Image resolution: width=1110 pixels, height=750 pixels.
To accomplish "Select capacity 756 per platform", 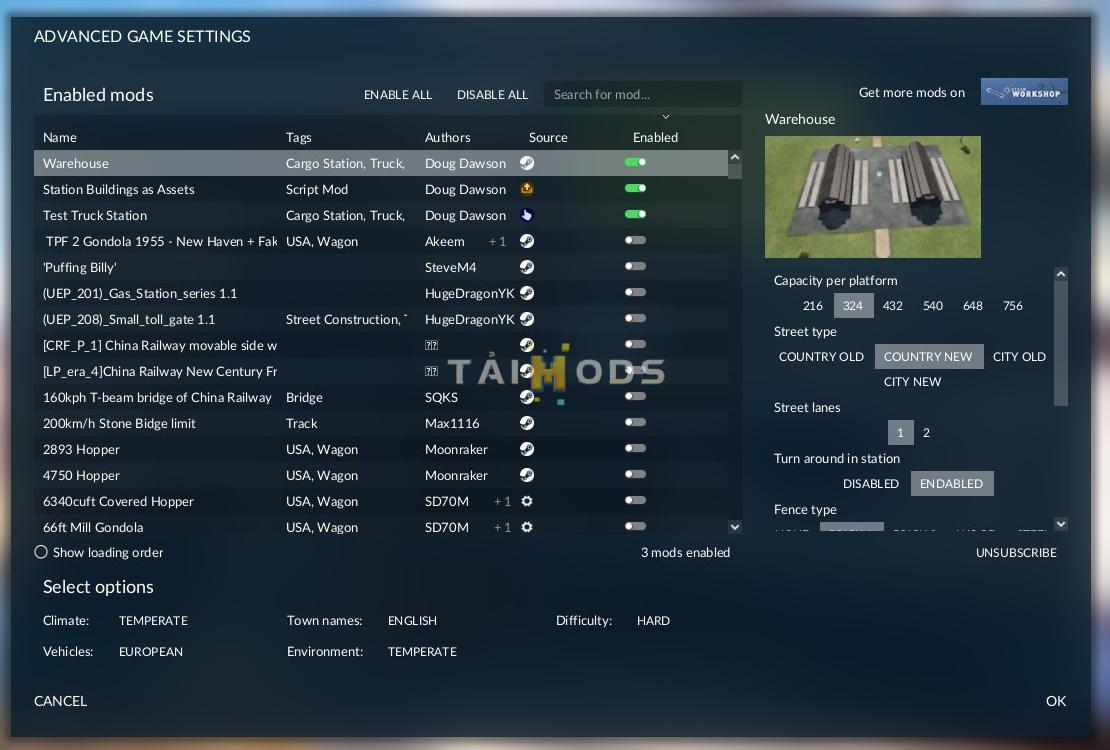I will 1012,306.
